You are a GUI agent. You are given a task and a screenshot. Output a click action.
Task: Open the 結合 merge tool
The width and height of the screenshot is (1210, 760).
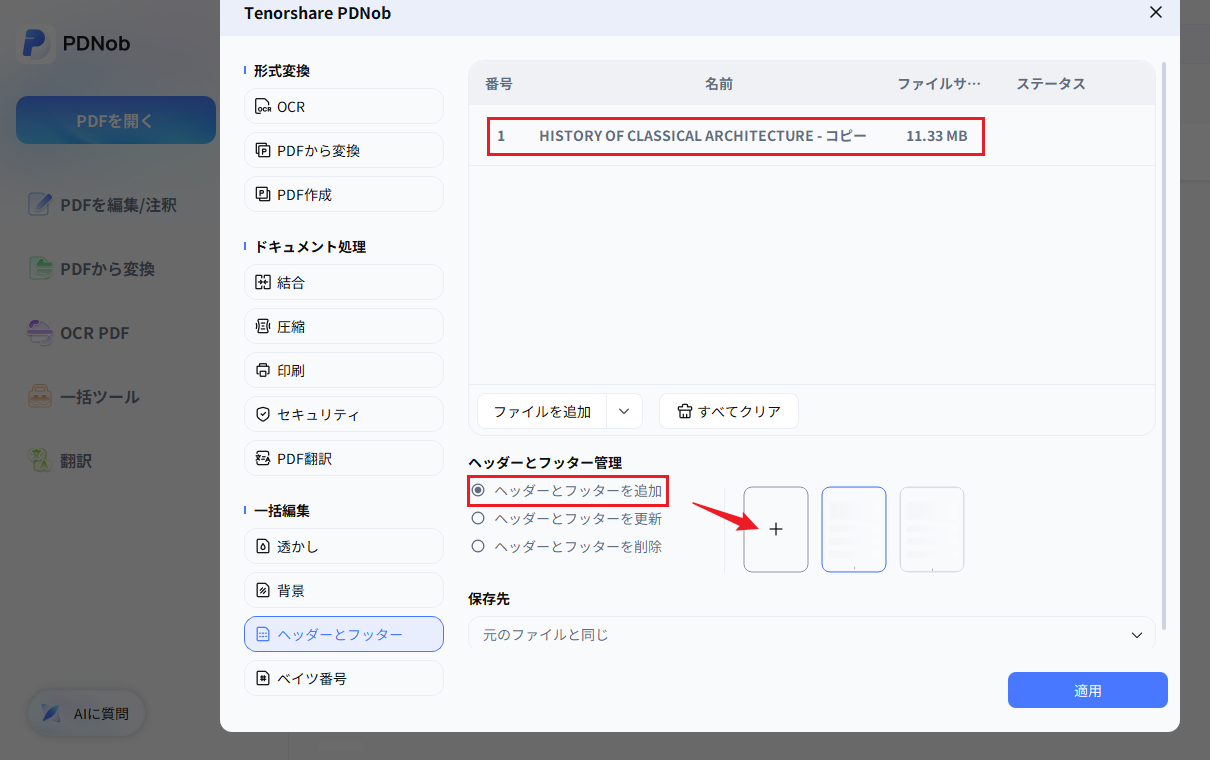tap(343, 282)
